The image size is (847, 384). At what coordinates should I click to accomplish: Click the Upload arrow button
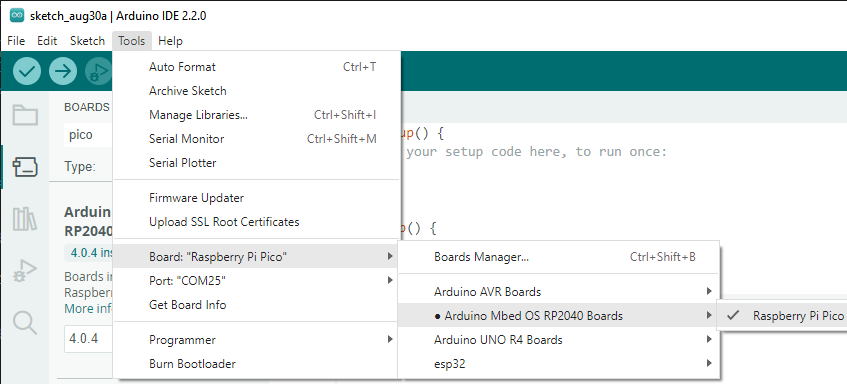tap(63, 71)
